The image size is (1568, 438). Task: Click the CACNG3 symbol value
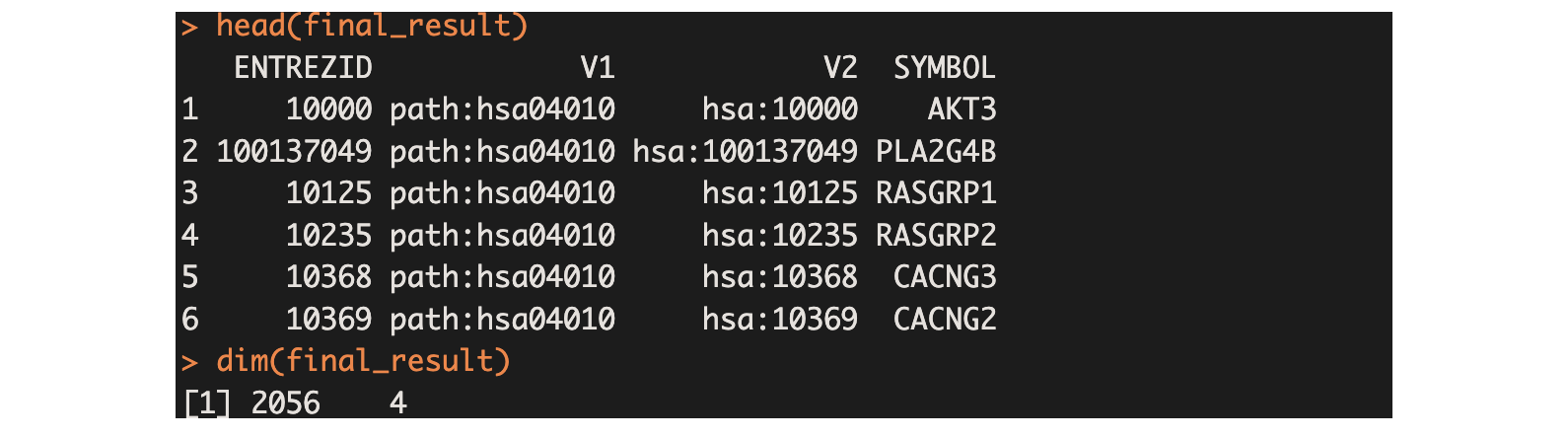coord(945,277)
